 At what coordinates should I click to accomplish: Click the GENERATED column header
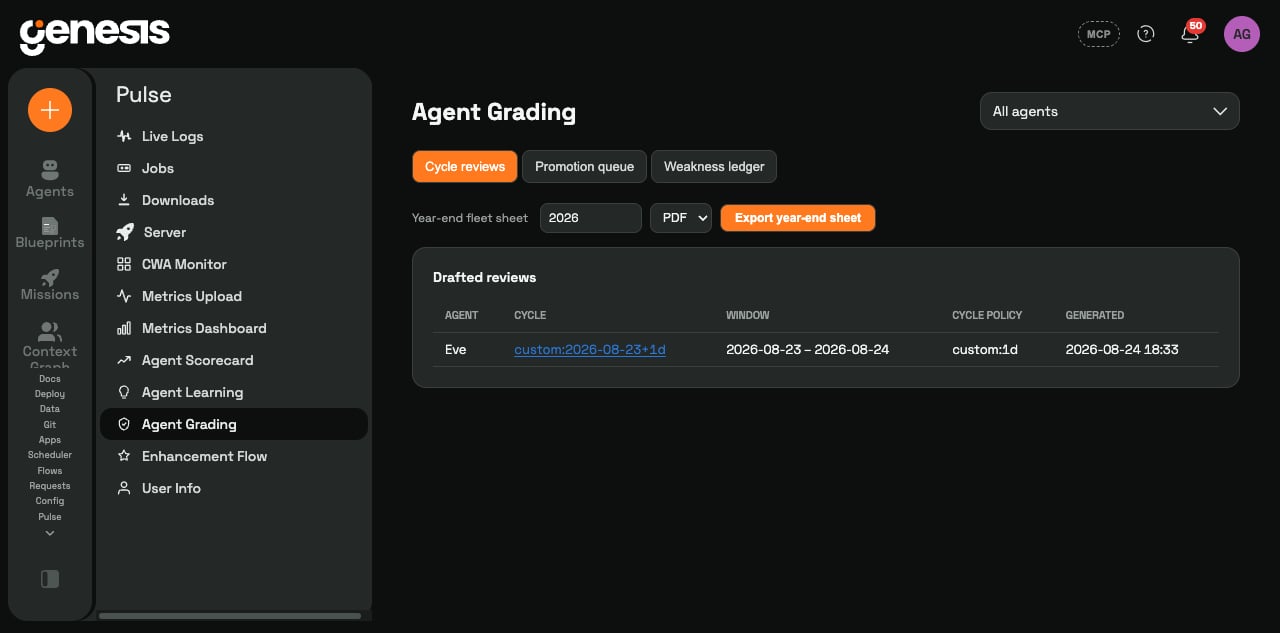pyautogui.click(x=1095, y=315)
